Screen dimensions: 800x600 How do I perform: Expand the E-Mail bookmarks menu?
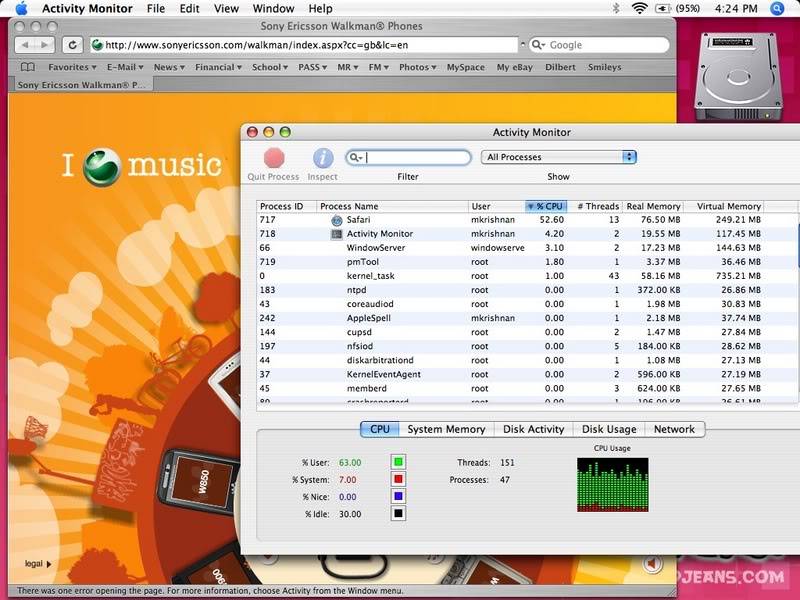(x=125, y=67)
